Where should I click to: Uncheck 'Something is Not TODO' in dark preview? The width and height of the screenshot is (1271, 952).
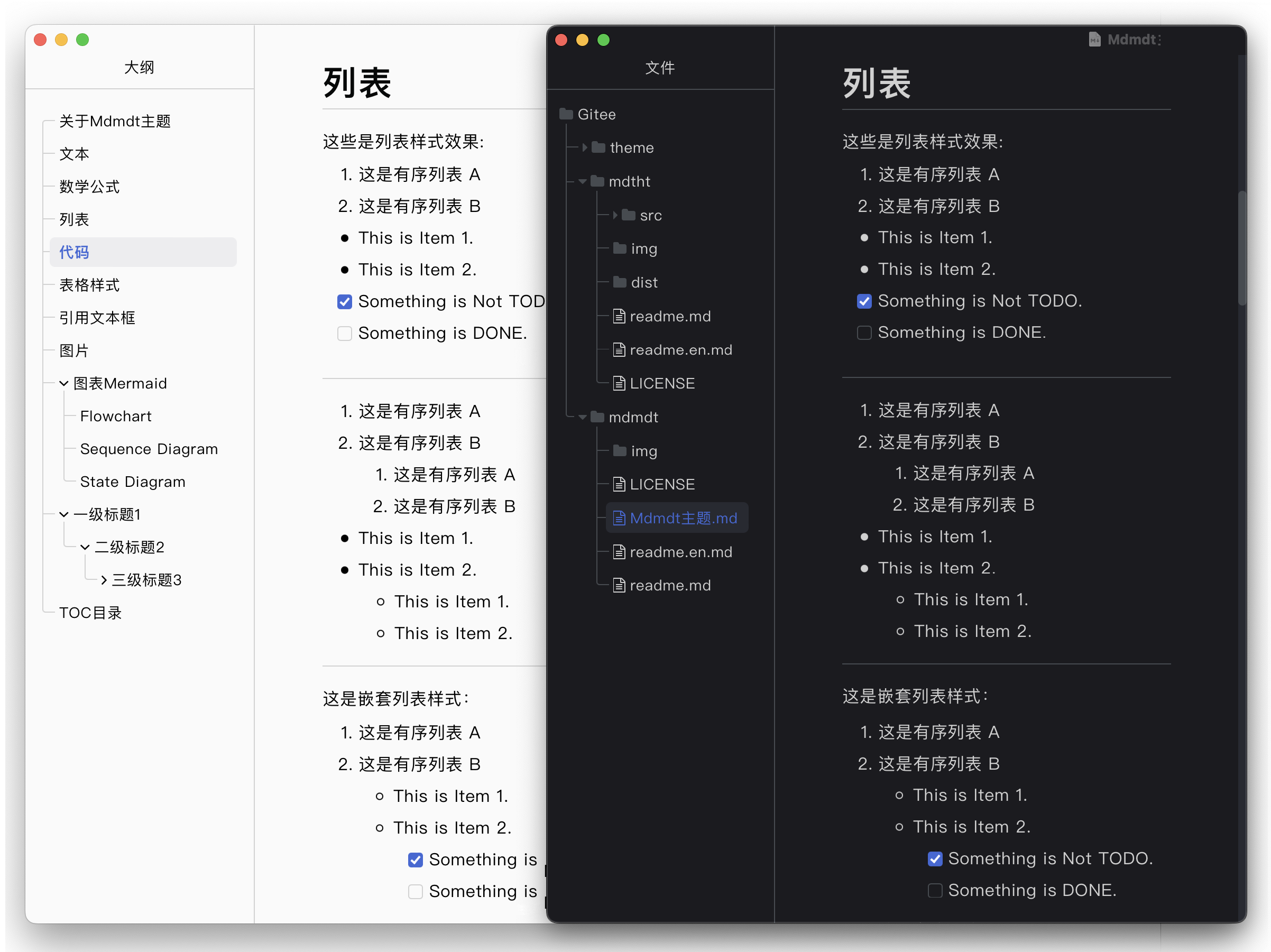tap(864, 300)
